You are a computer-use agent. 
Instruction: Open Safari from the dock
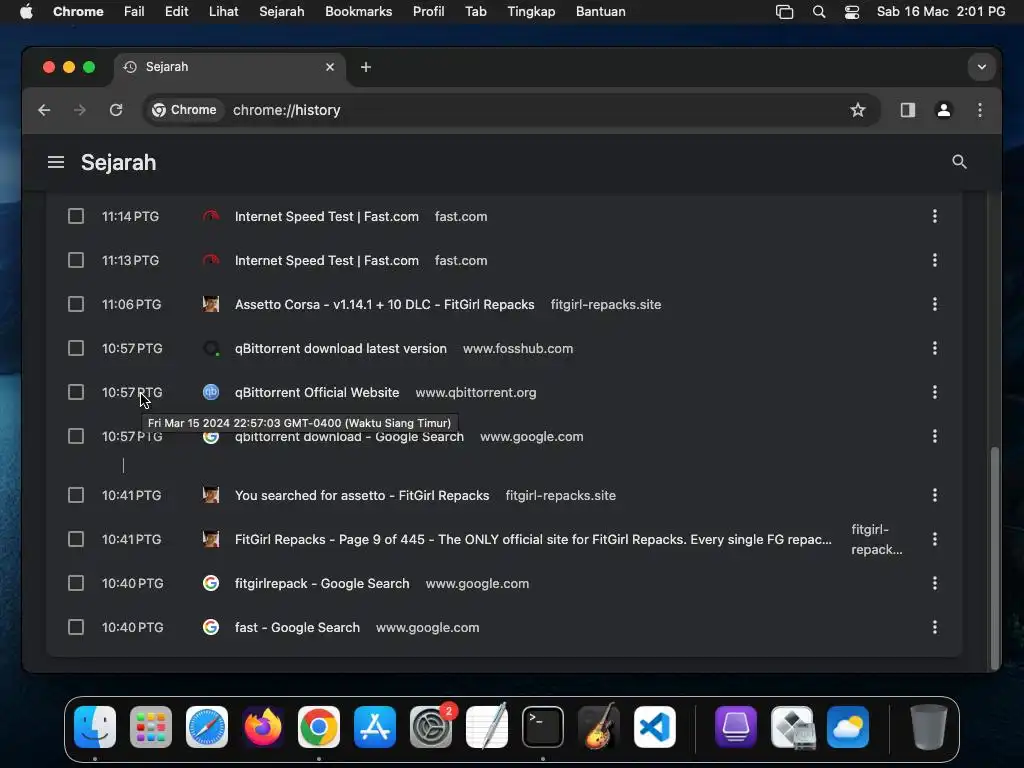pos(207,727)
